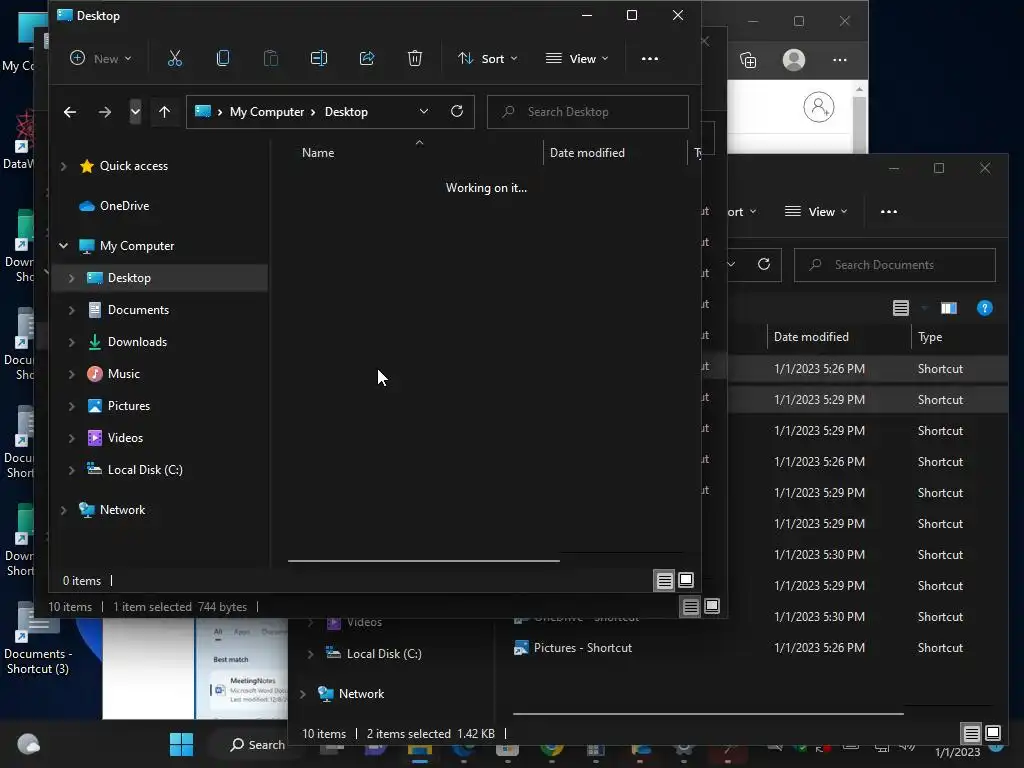The image size is (1024, 768).
Task: Sort by Date modified in Documents window
Action: (x=811, y=337)
